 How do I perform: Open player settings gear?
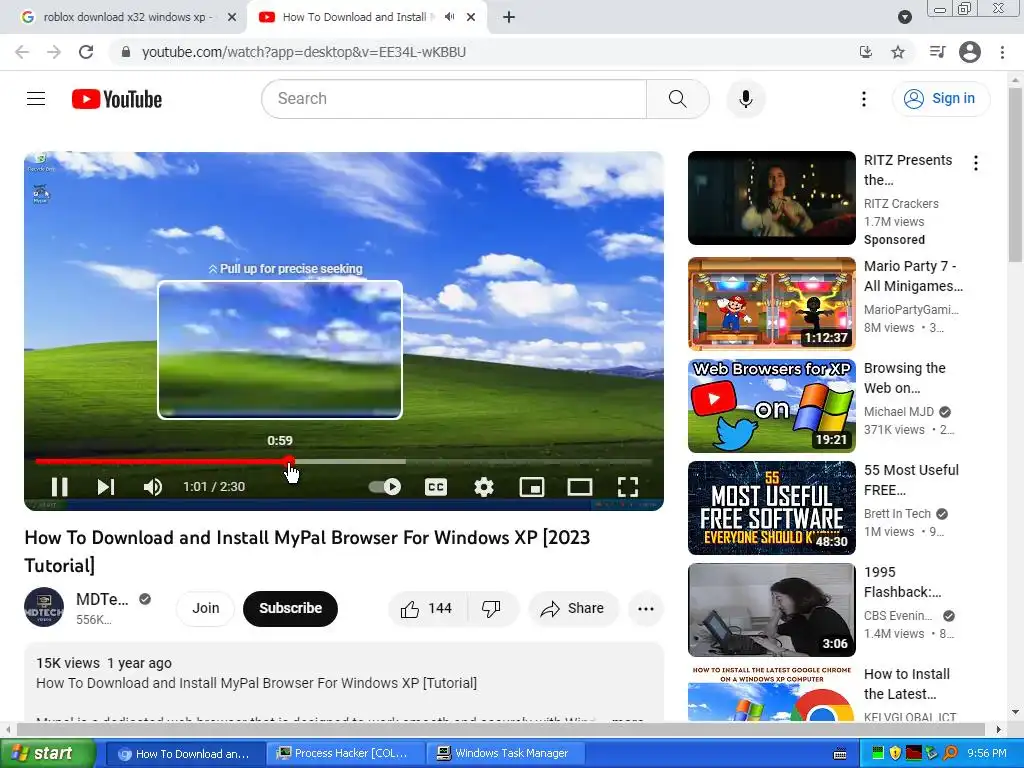click(x=484, y=487)
